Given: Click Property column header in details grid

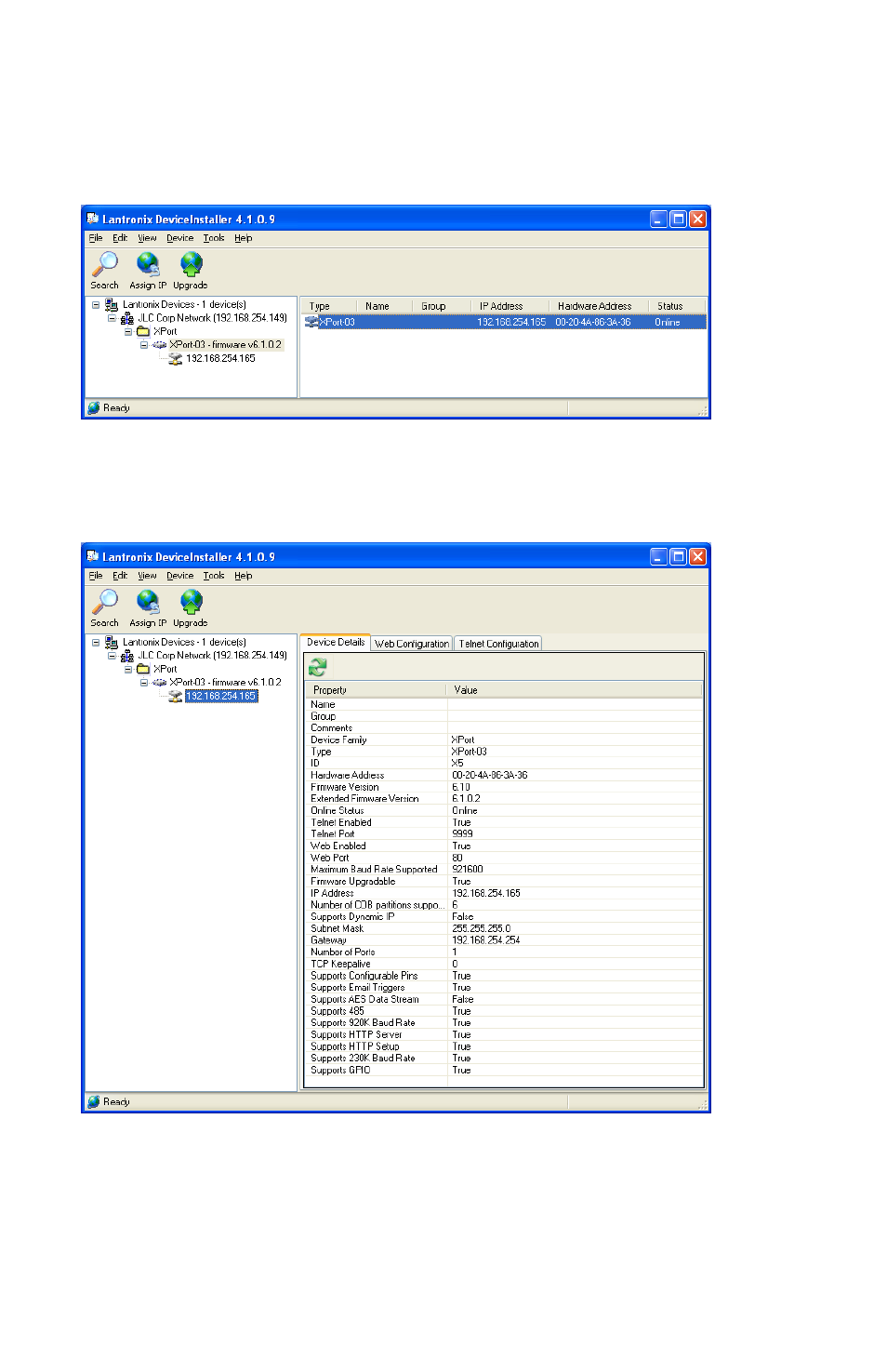Looking at the screenshot, I should [376, 690].
